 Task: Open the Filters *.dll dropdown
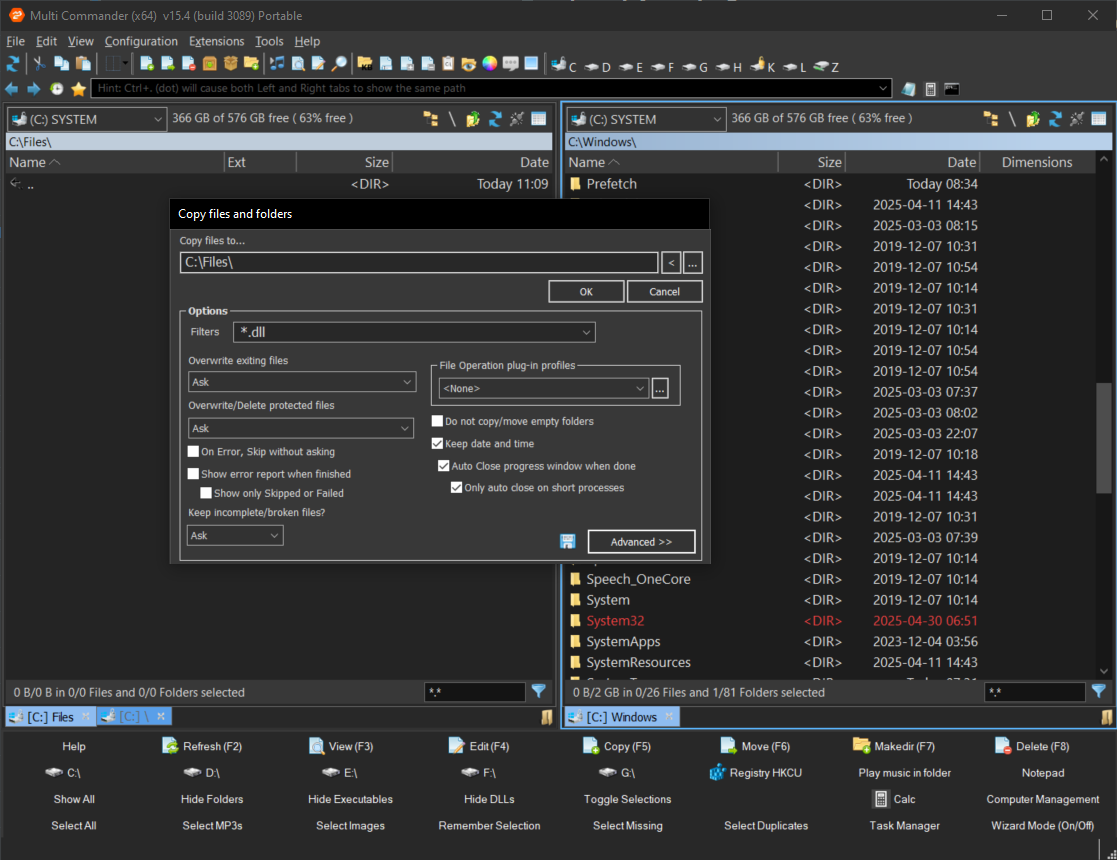(586, 332)
